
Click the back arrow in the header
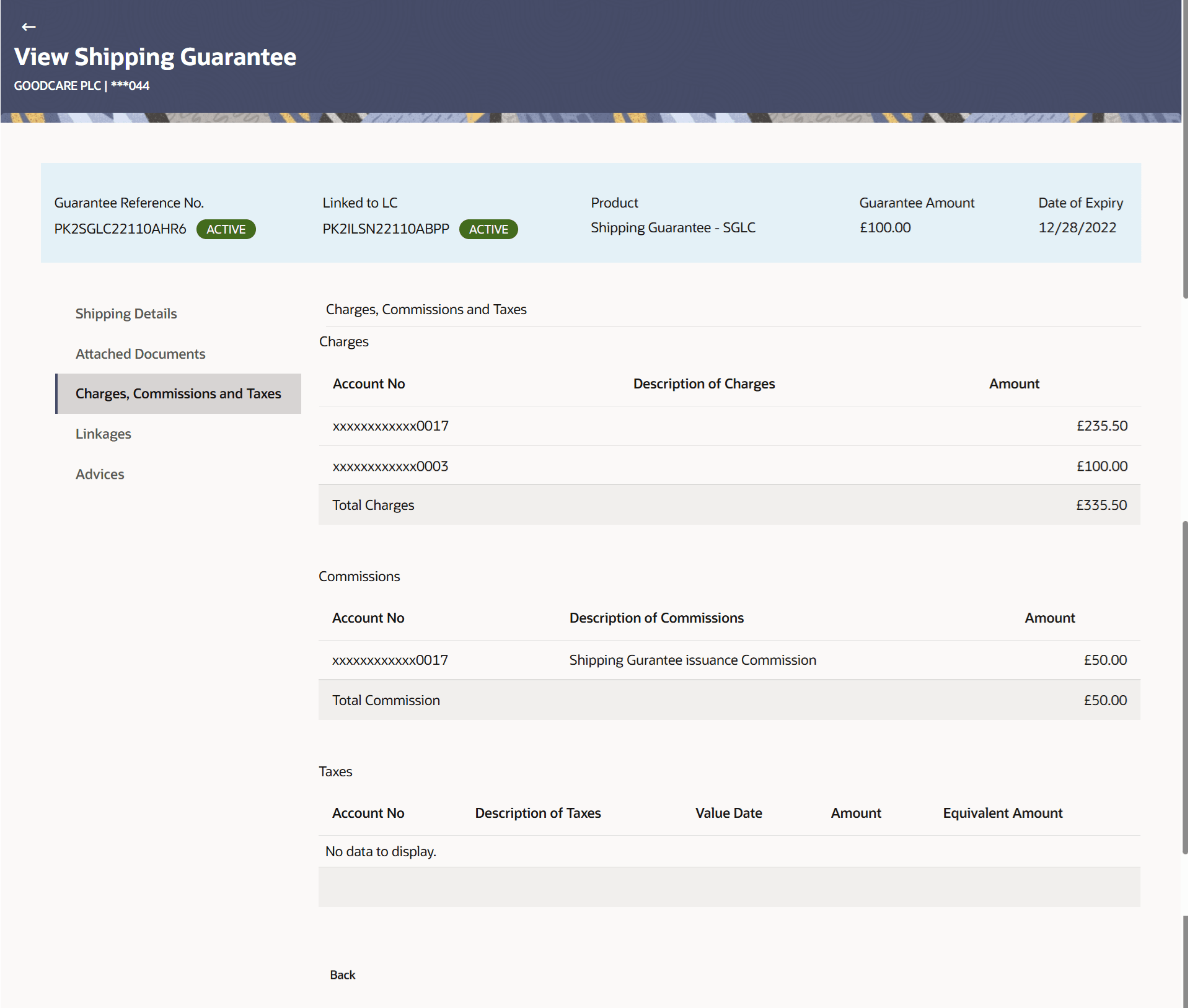[29, 27]
